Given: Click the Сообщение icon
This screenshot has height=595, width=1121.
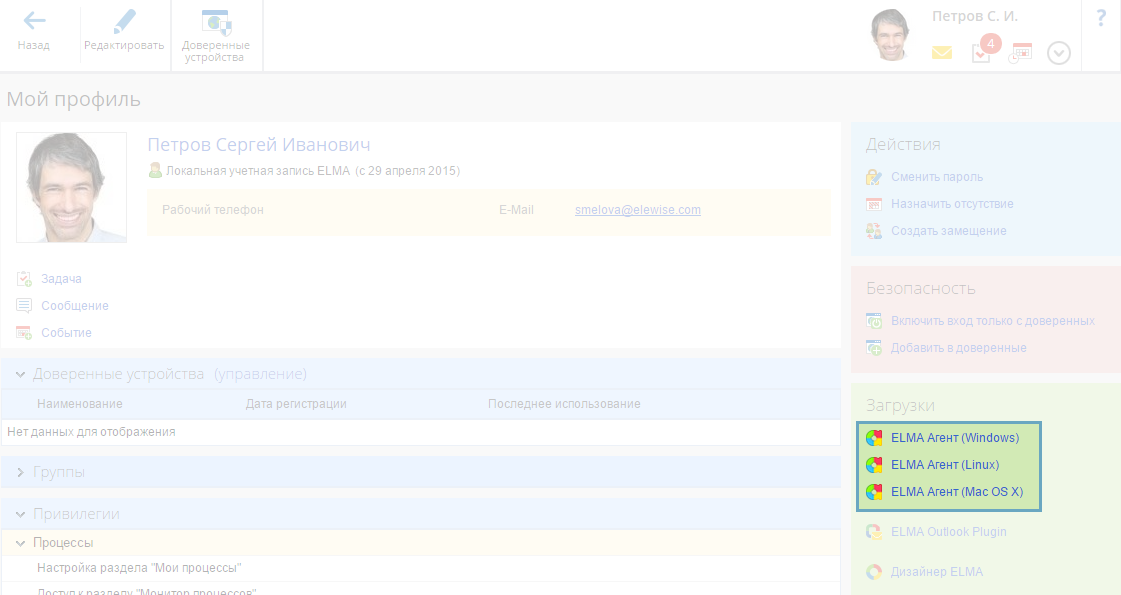Looking at the screenshot, I should click(24, 306).
